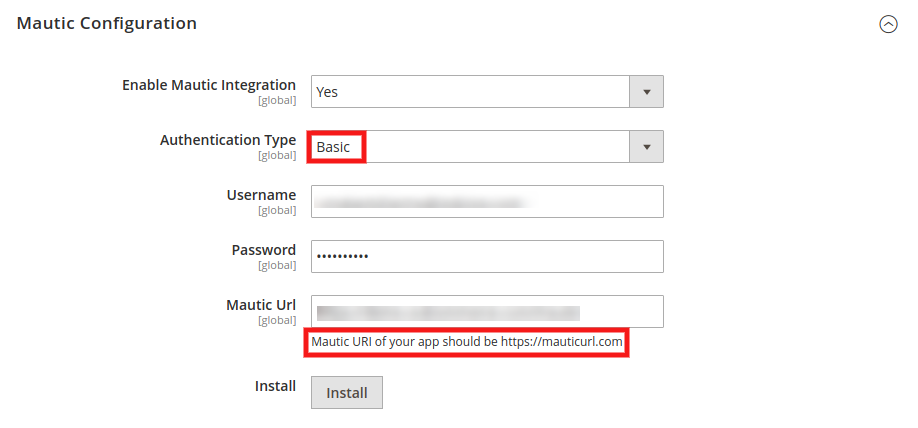This screenshot has height=428, width=918.
Task: Click the Mautic Configuration section heading
Action: (107, 23)
